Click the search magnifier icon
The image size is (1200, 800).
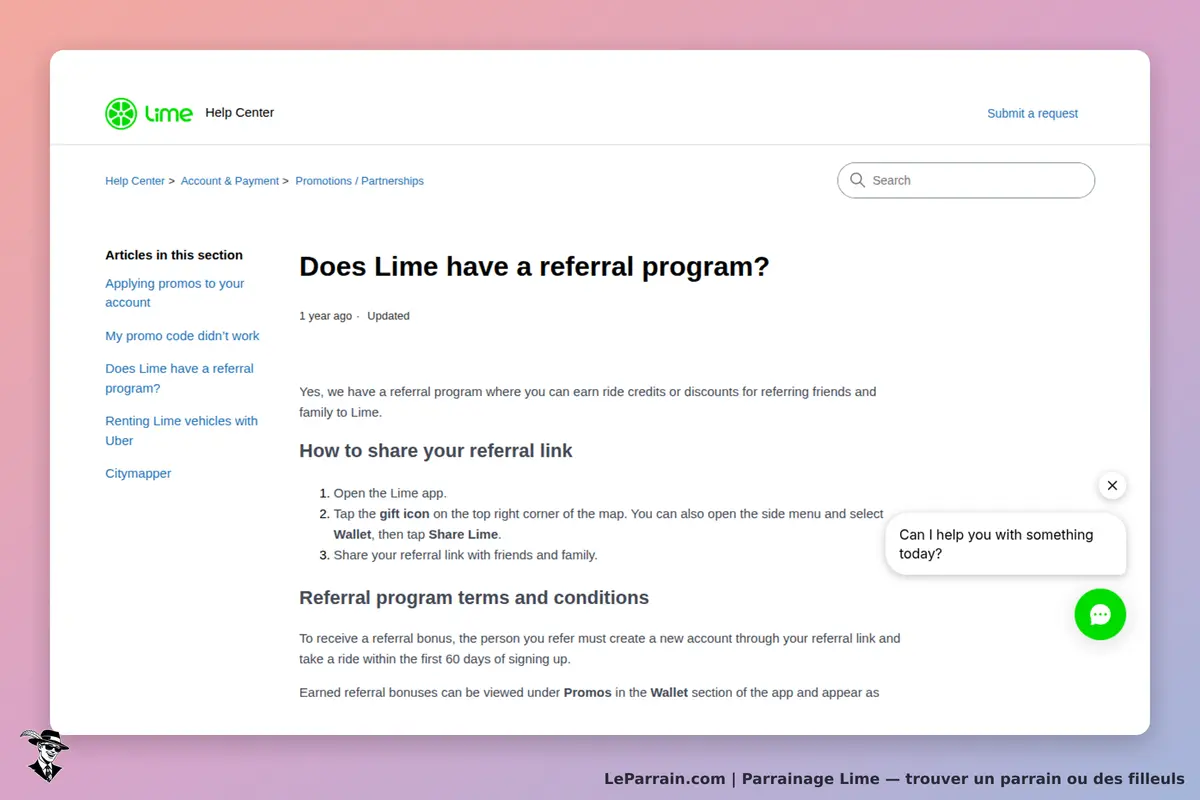pos(857,180)
